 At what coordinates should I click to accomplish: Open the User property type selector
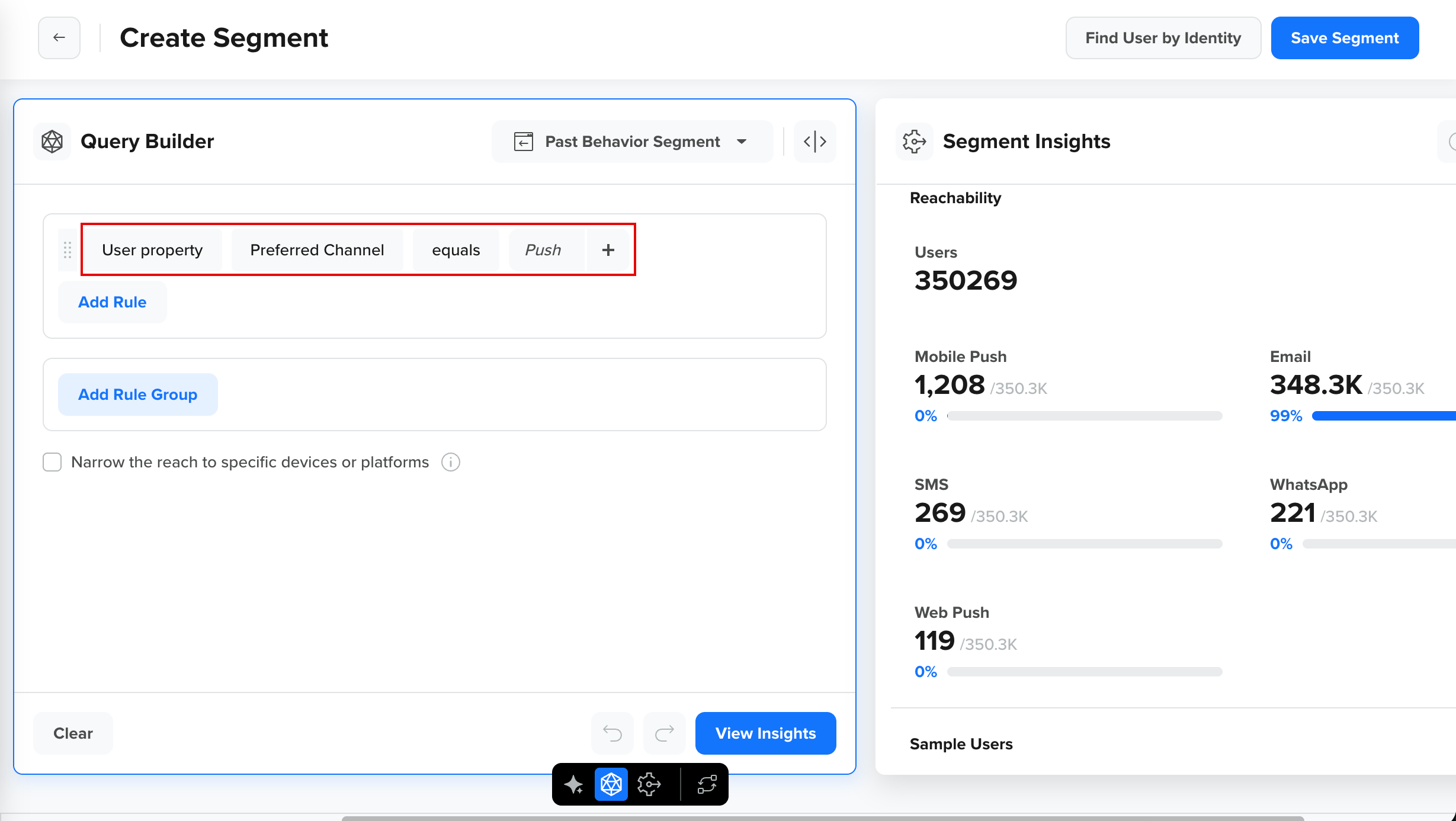coord(152,249)
